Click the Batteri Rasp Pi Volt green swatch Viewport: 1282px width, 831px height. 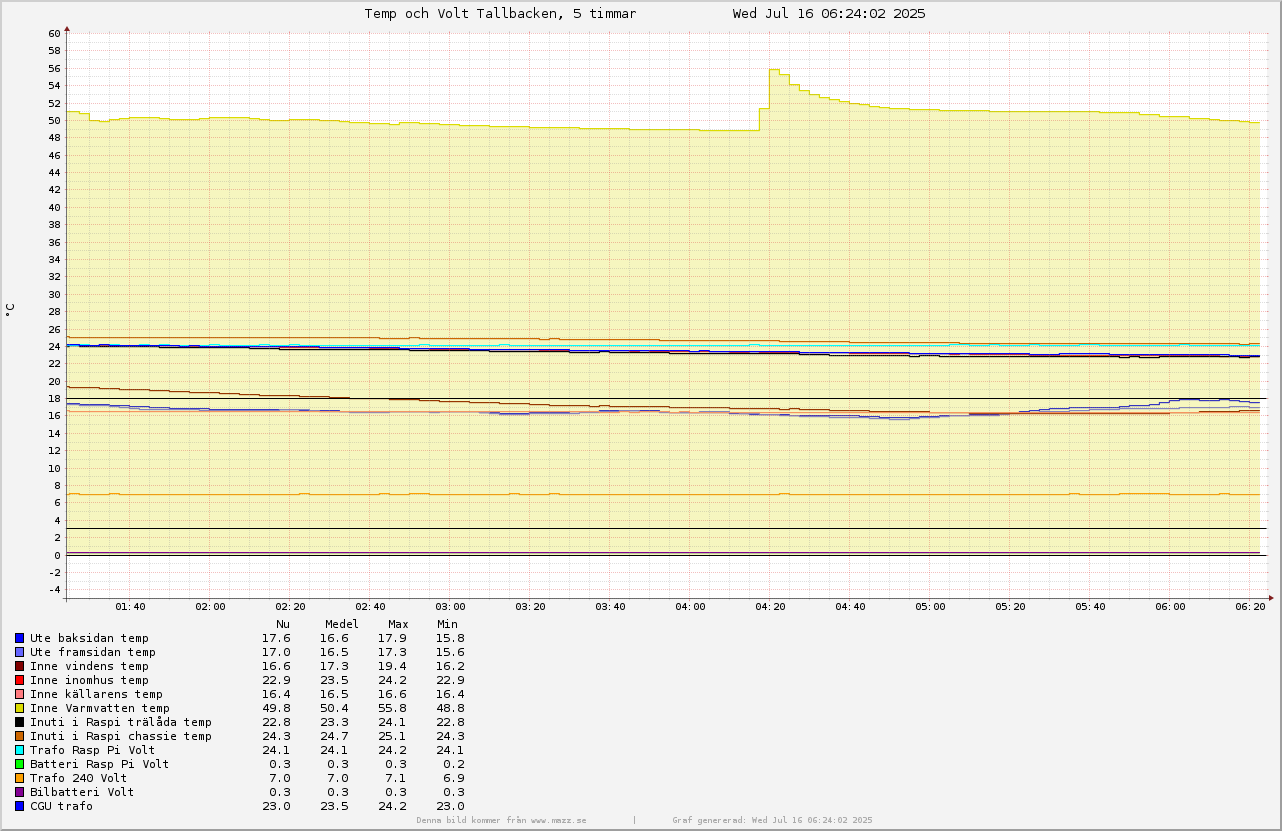19,764
